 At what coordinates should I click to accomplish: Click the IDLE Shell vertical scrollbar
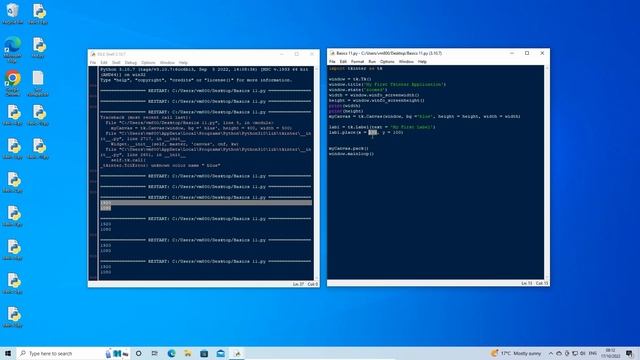(317, 173)
